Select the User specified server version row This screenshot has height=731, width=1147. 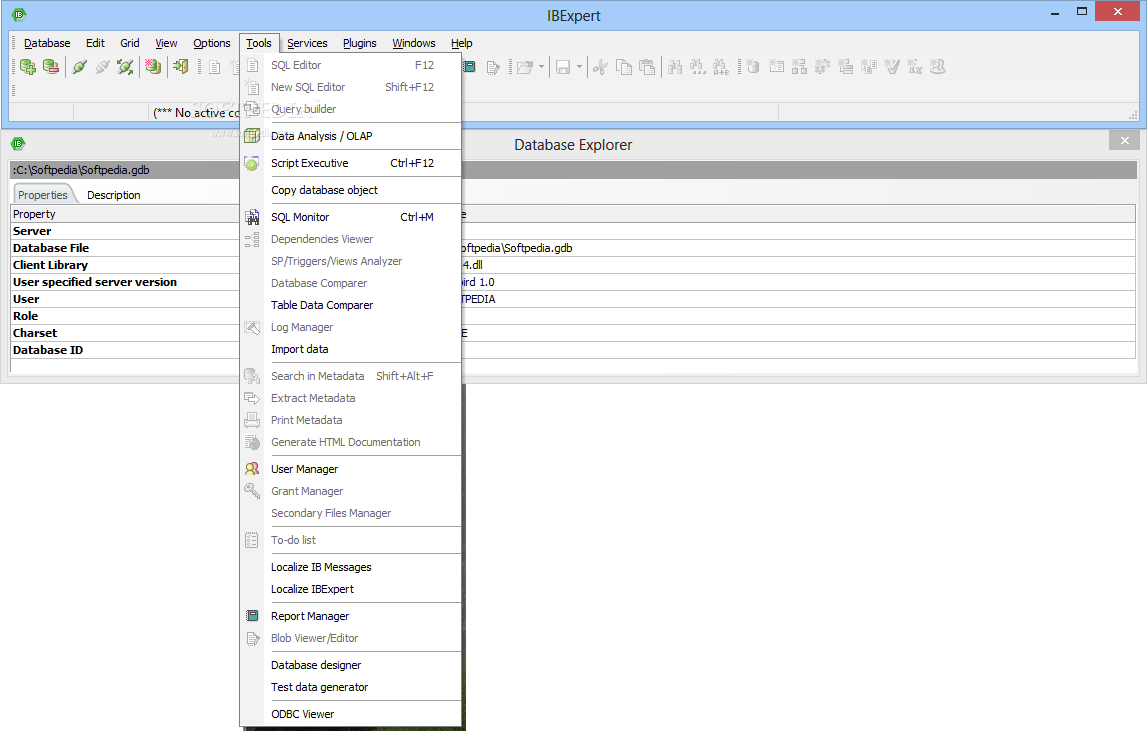pos(573,282)
